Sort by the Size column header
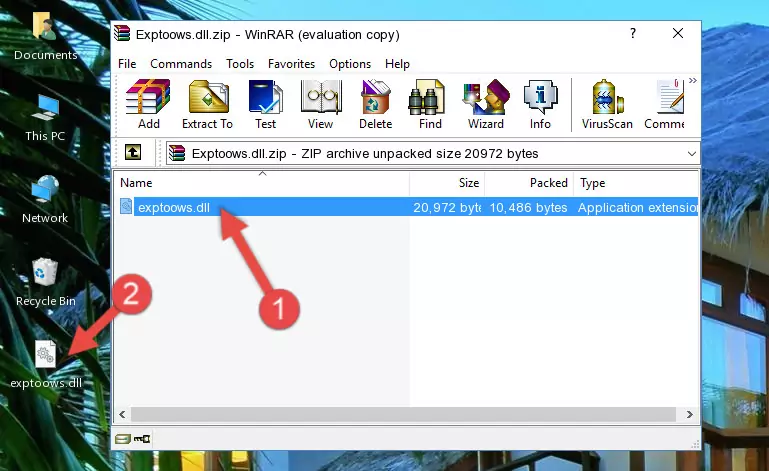The height and width of the screenshot is (471, 769). click(447, 183)
